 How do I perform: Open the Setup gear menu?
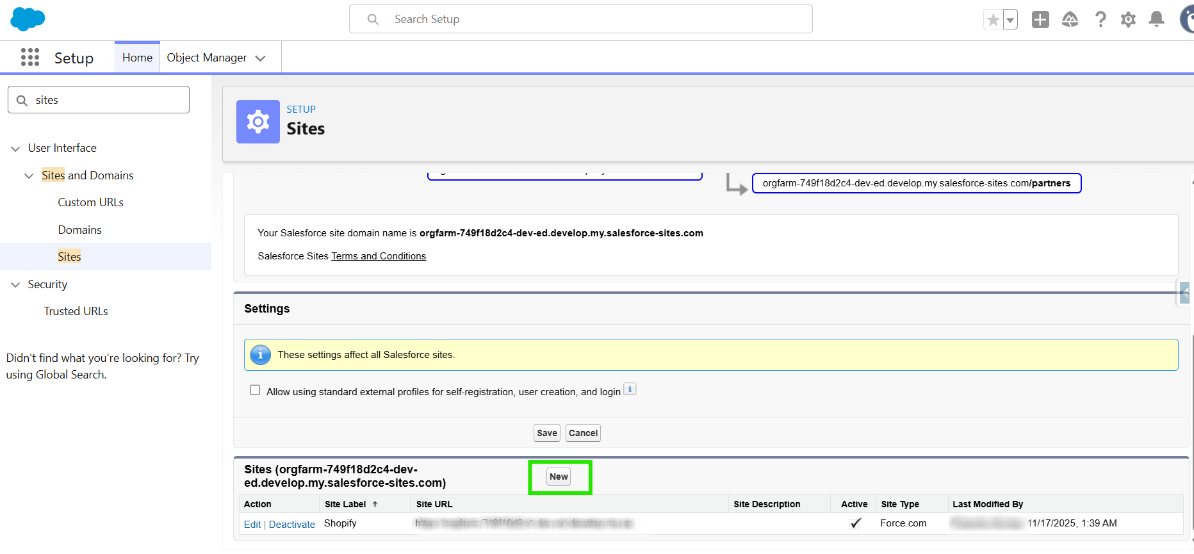pyautogui.click(x=1129, y=20)
